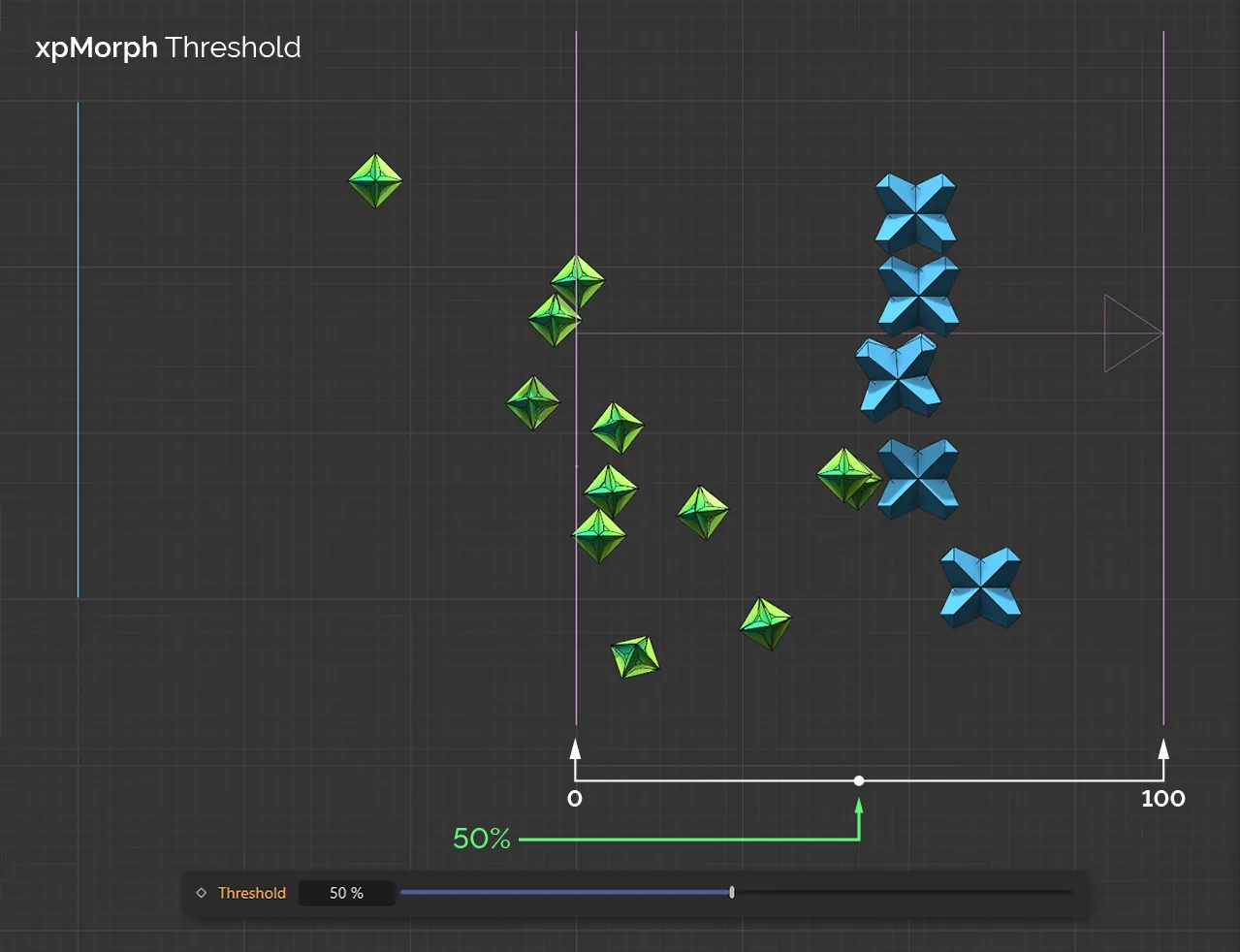Toggle the Threshold keyframe diamond

pos(201,893)
